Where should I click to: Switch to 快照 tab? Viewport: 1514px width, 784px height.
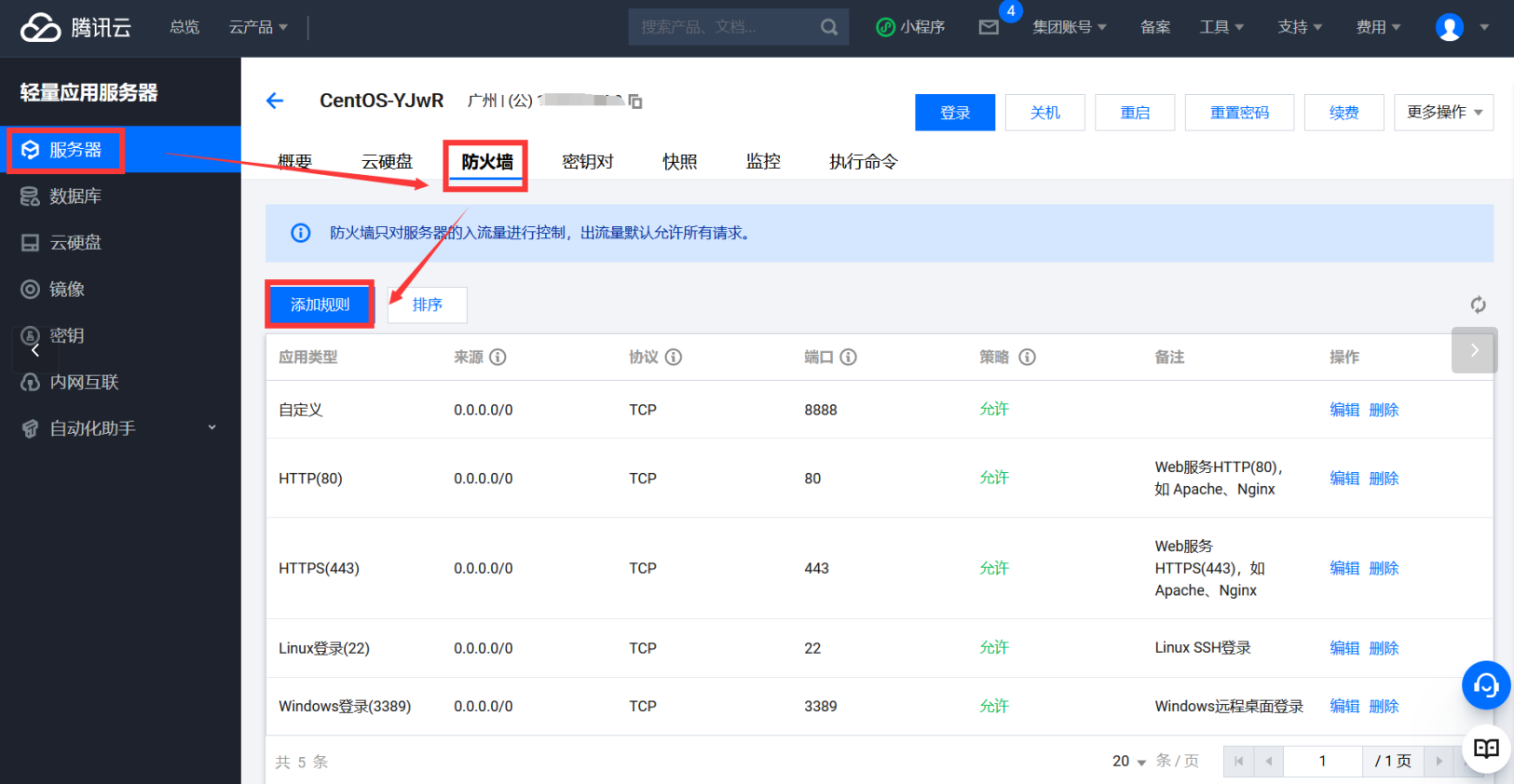(x=680, y=162)
